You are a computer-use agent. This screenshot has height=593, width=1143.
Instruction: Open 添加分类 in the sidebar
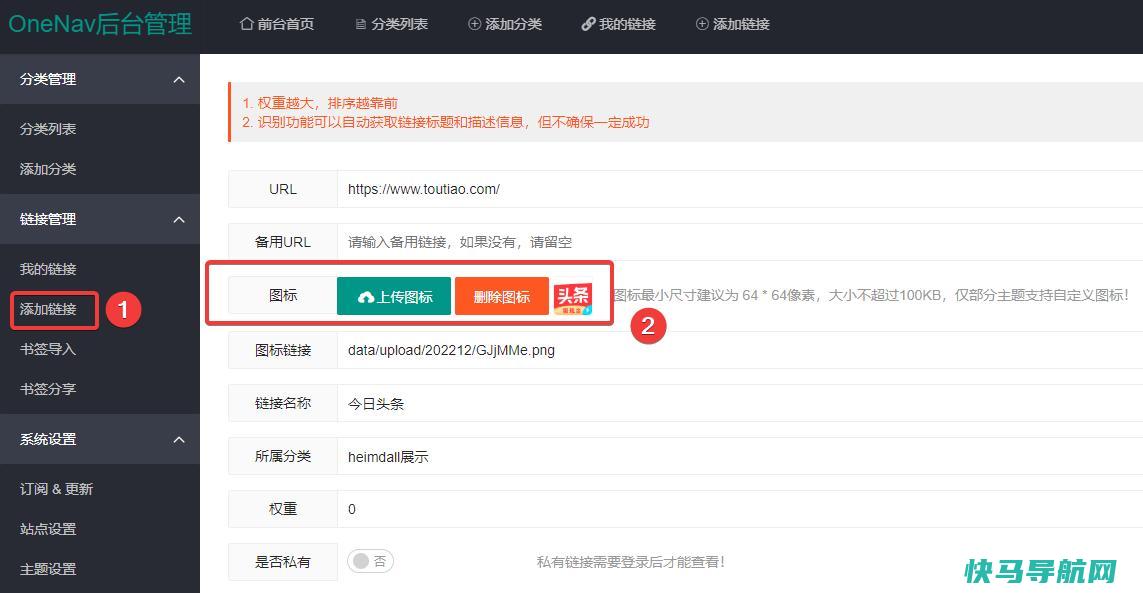click(48, 168)
